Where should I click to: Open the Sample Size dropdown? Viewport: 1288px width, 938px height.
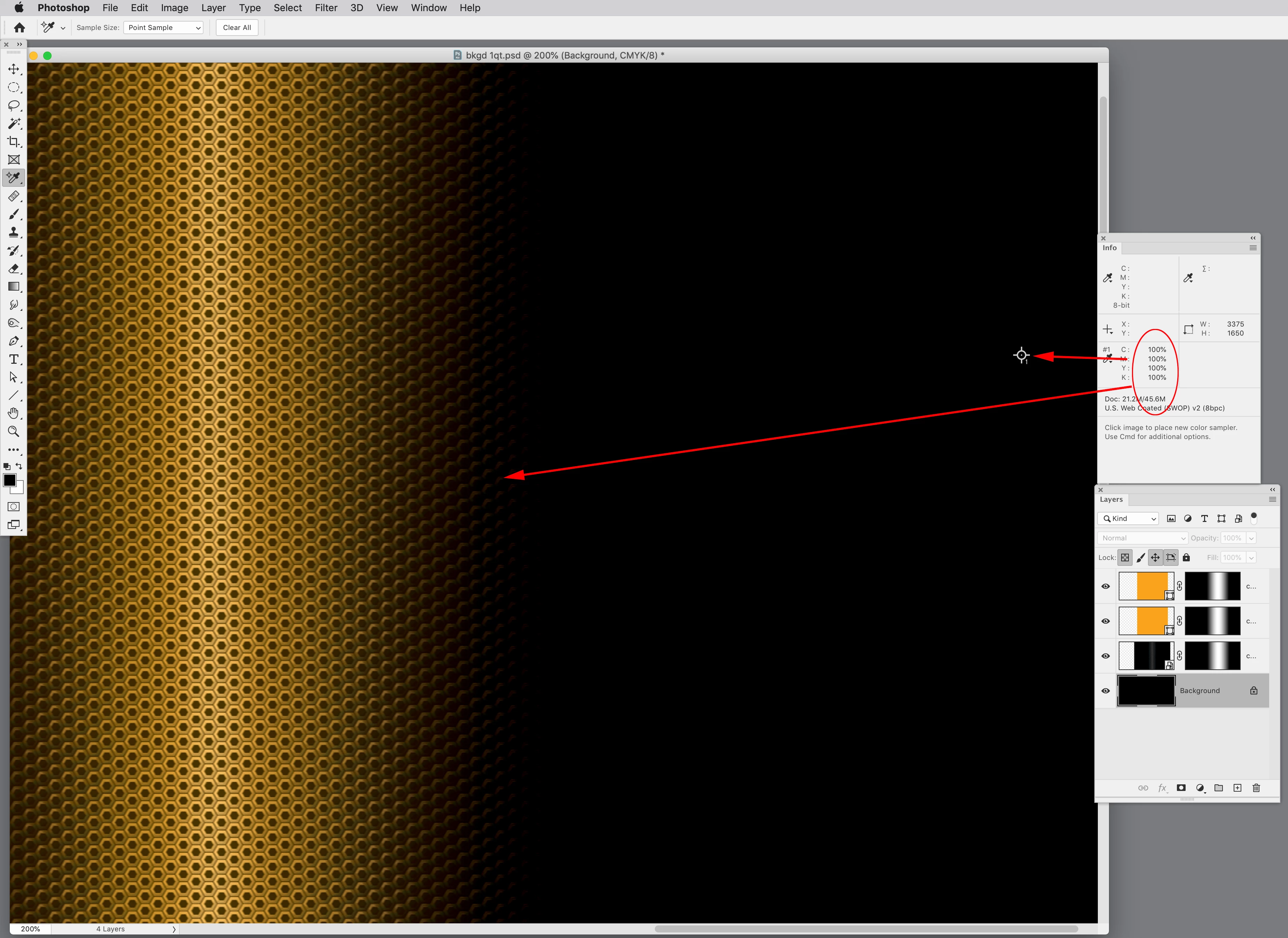click(163, 27)
